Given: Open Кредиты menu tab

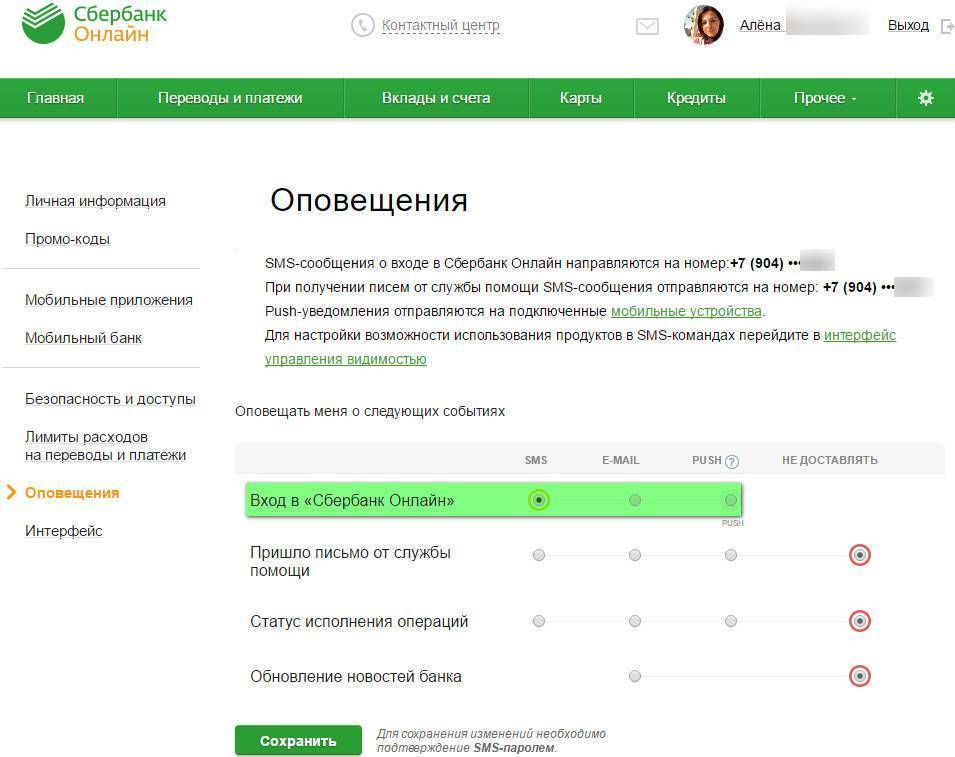Looking at the screenshot, I should point(696,97).
